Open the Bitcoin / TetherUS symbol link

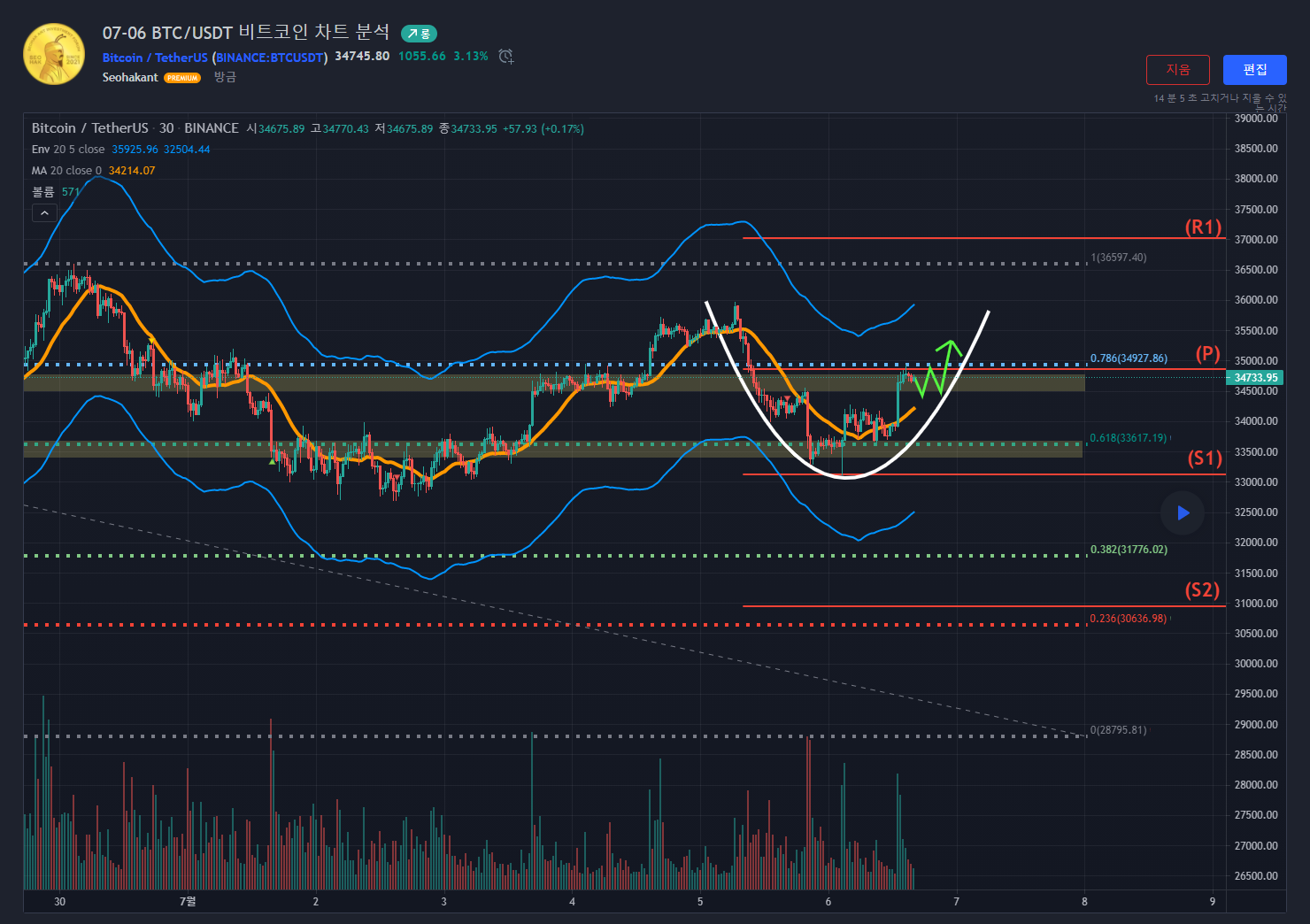tap(154, 58)
